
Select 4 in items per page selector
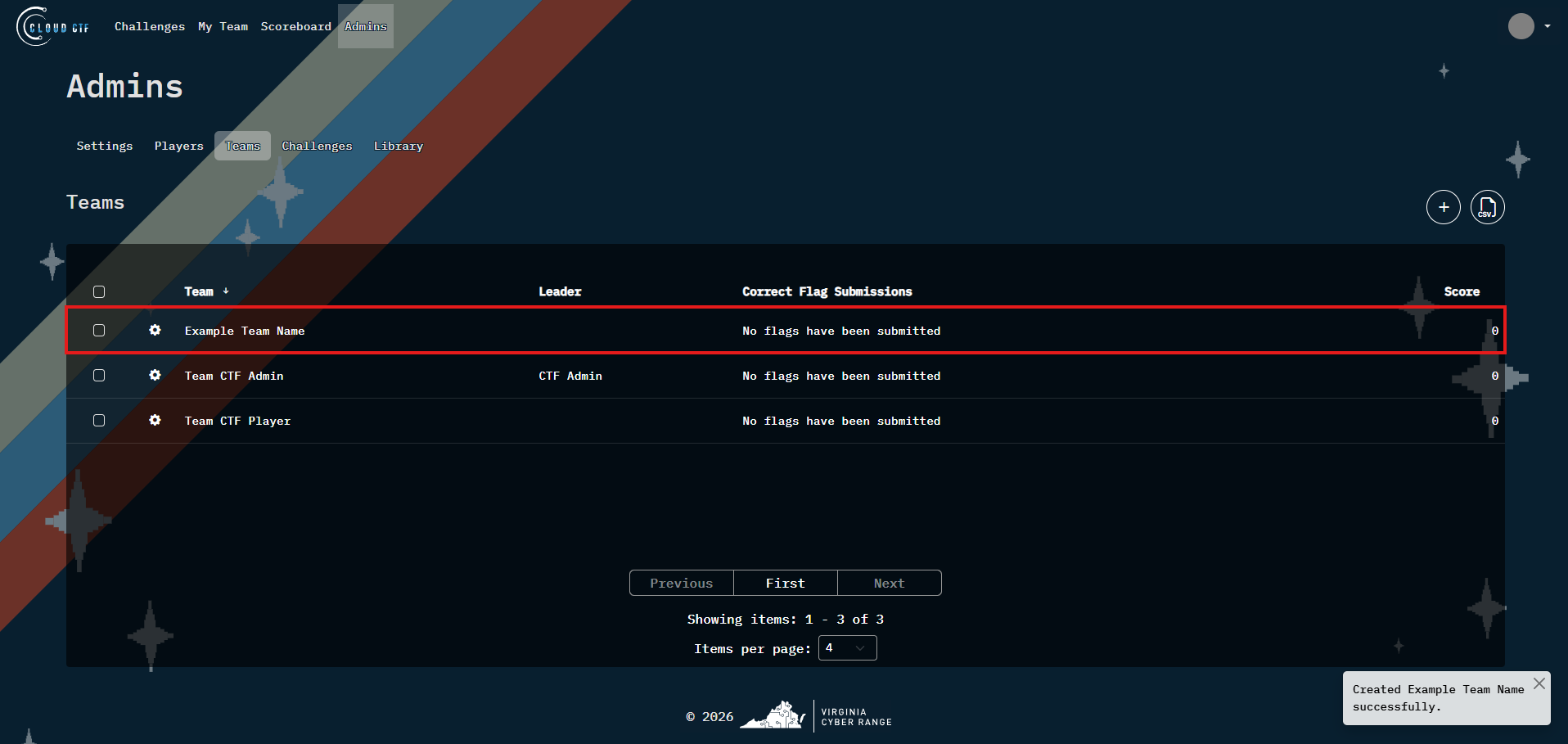click(x=847, y=647)
